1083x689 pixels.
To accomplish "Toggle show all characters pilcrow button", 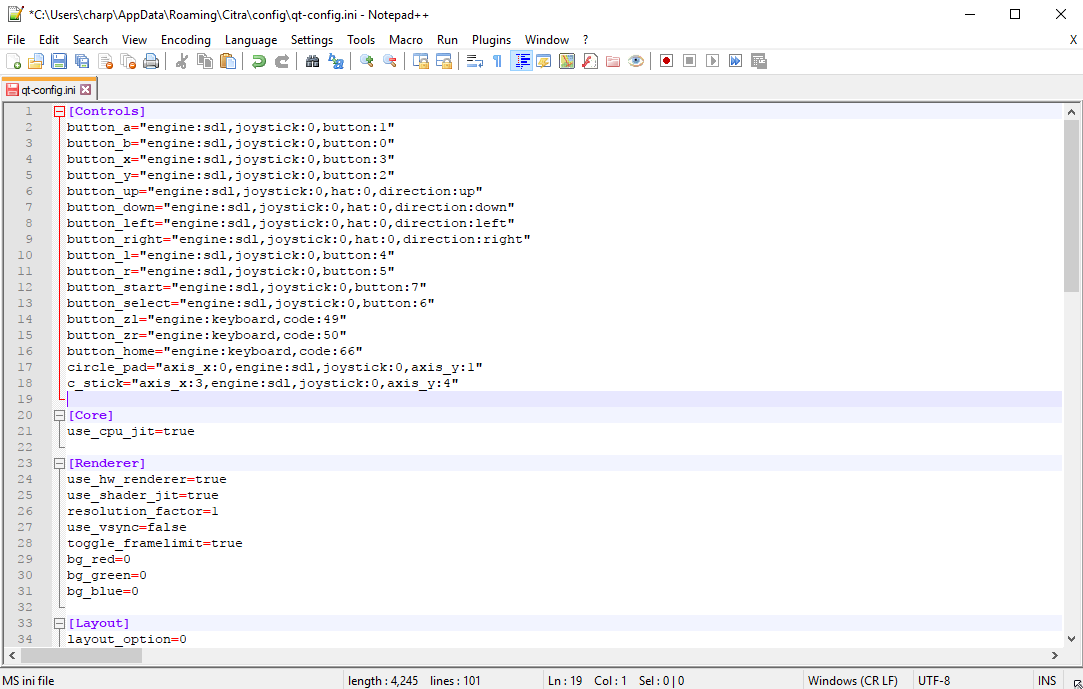I will pos(497,61).
